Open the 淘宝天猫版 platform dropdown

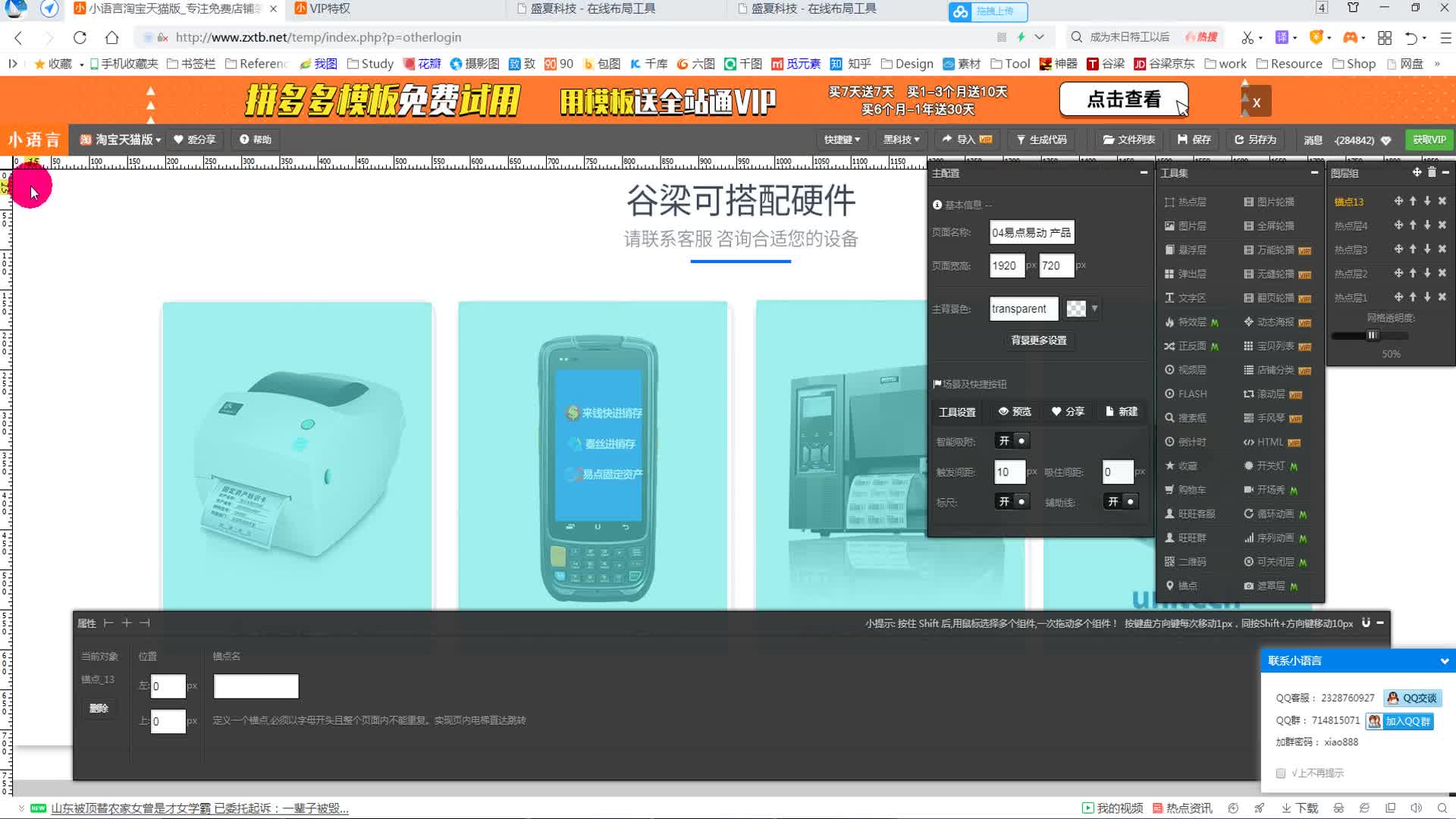[121, 140]
